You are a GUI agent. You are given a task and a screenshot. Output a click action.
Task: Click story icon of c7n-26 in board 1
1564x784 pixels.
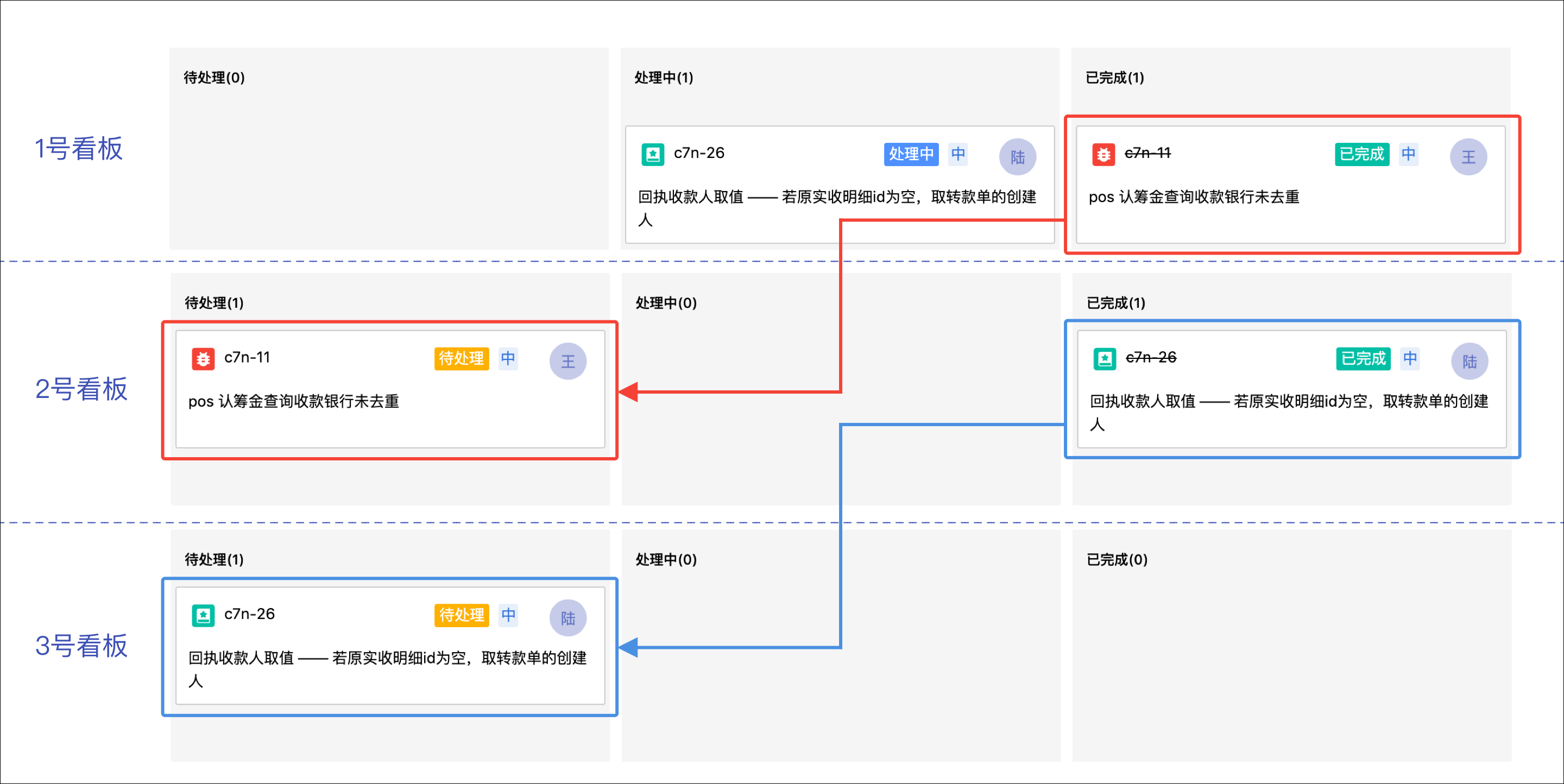[653, 154]
